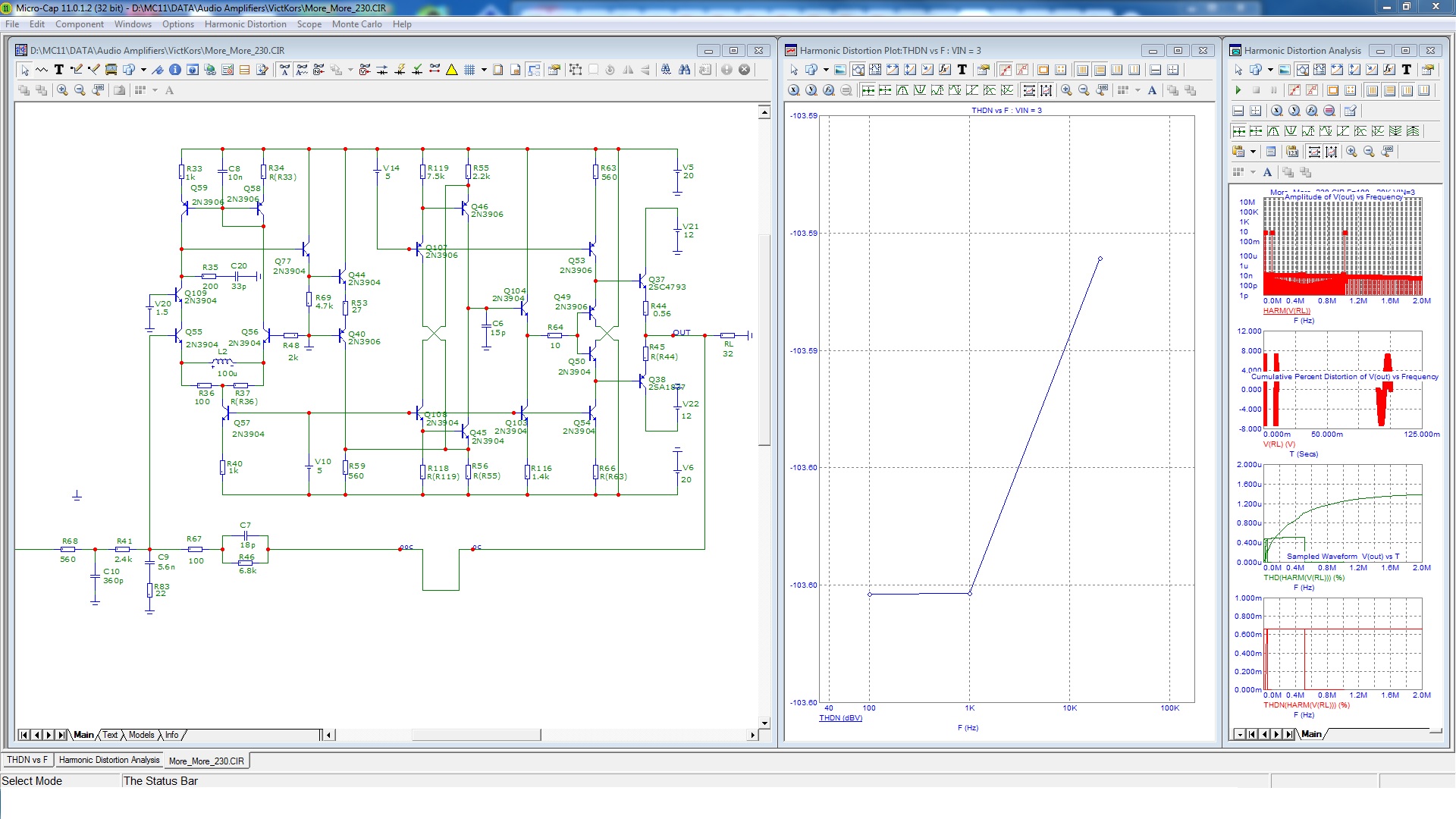
Task: Toggle Data Points in Analysis window toolbar
Action: [x=1294, y=90]
